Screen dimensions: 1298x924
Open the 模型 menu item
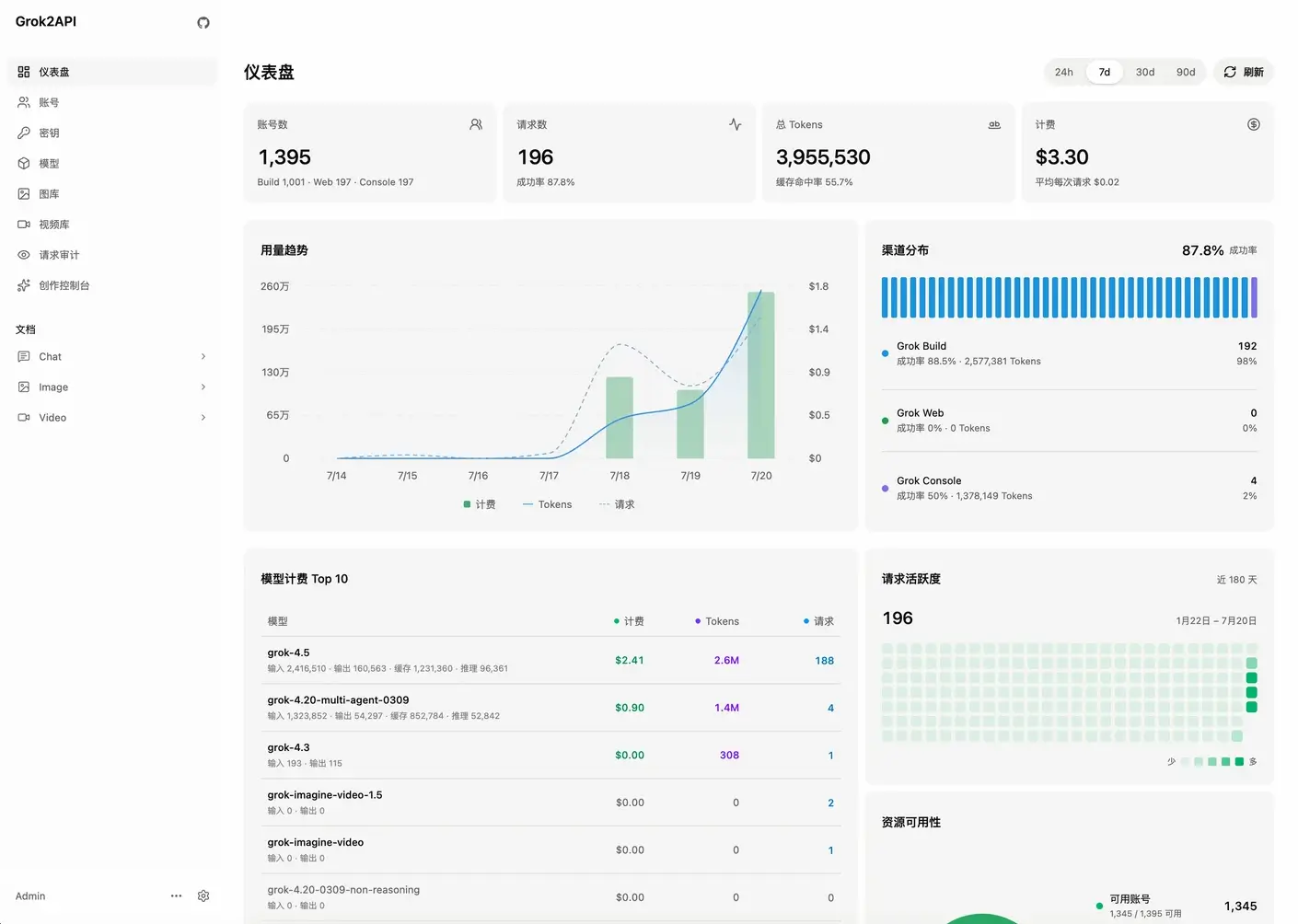tap(112, 163)
